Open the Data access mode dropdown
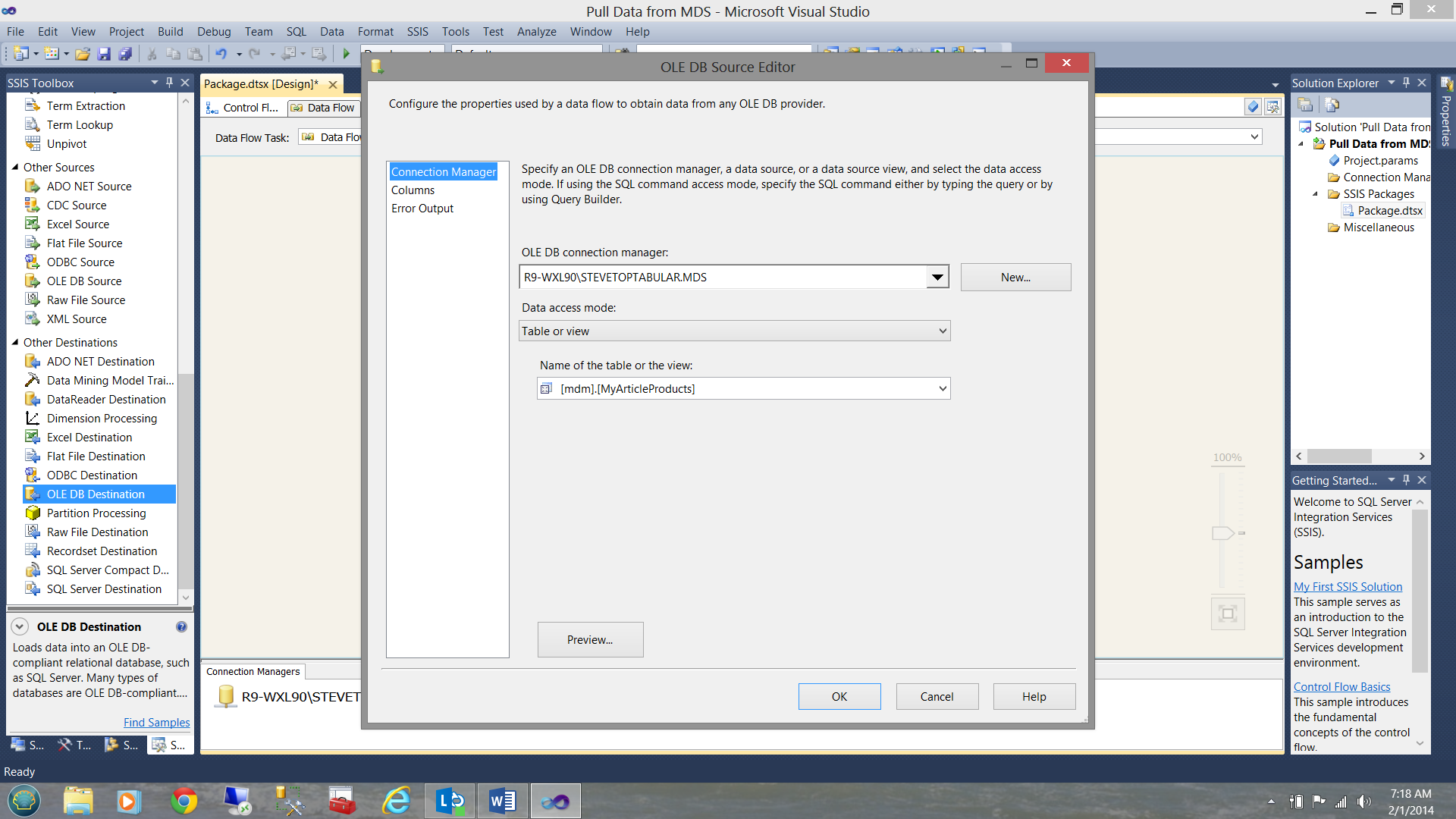Image resolution: width=1456 pixels, height=819 pixels. (x=943, y=331)
